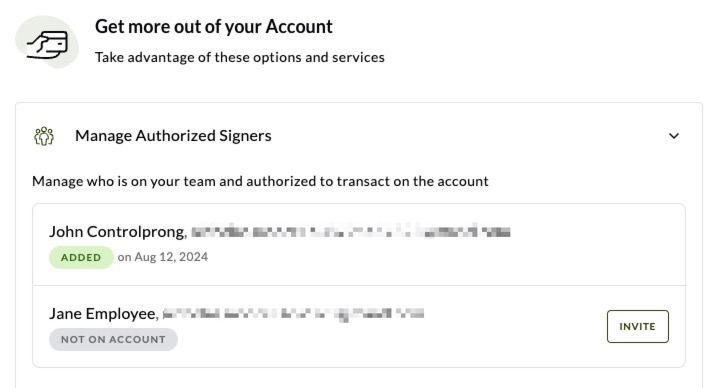Collapse the Manage Authorized Signers chevron
716x388 pixels.
coord(674,136)
